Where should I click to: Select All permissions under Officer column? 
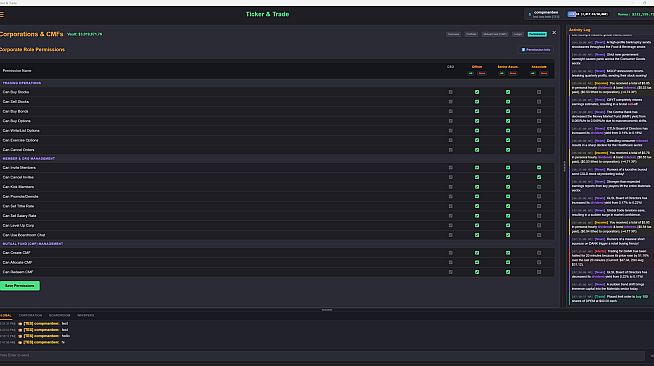tap(471, 73)
